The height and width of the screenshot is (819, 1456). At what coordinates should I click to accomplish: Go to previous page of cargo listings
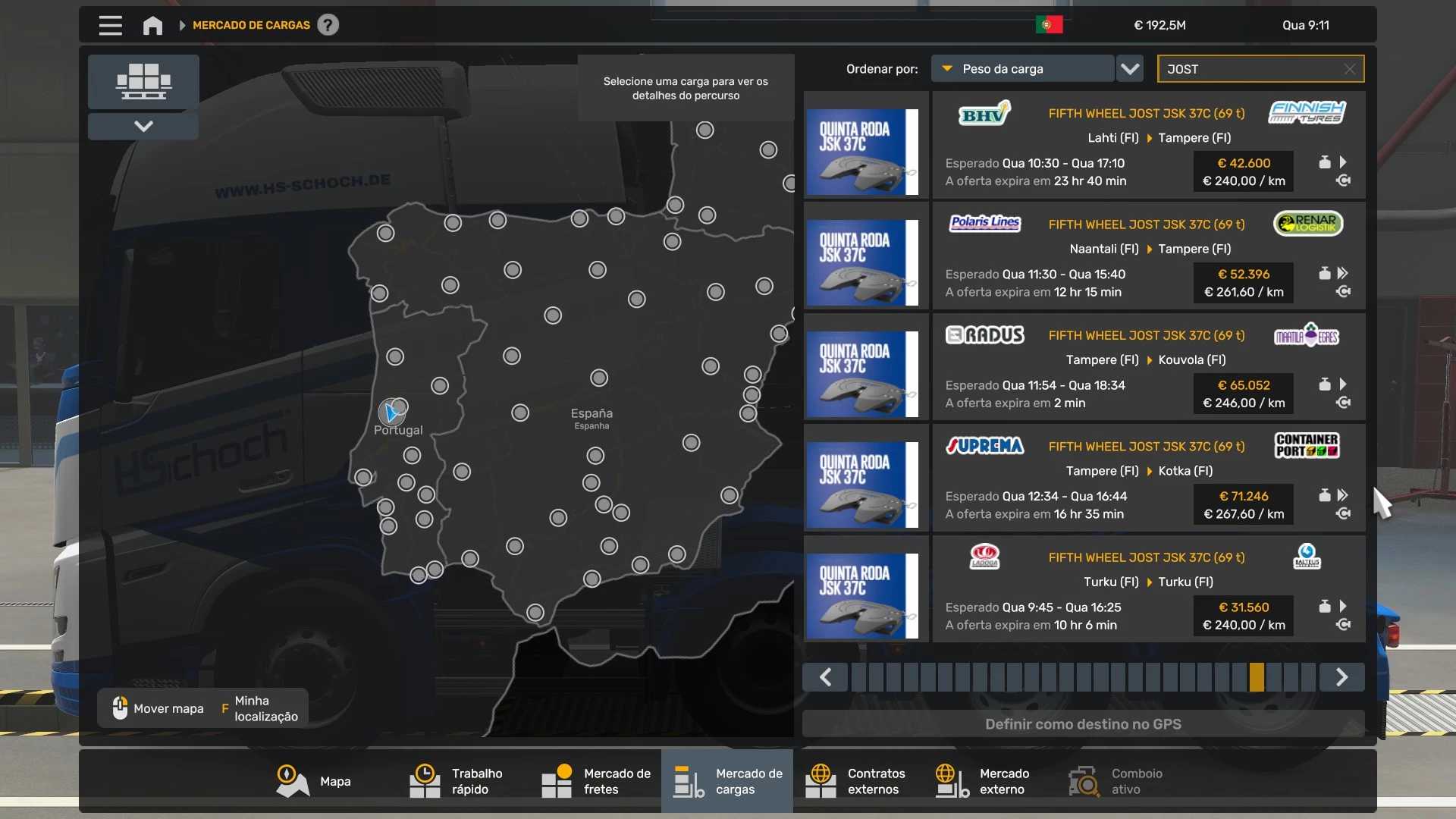[825, 676]
